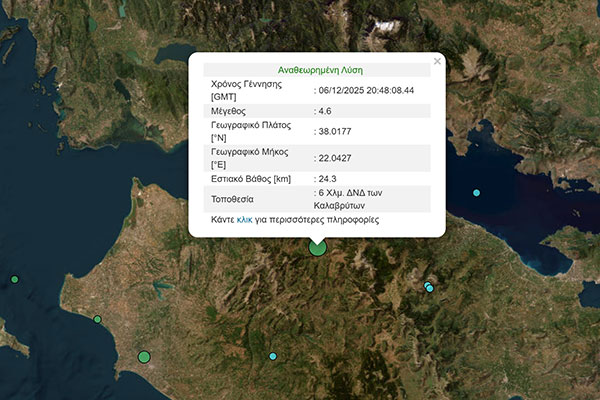
Task: Click the large green epicenter marker under the popup
Action: 318,247
